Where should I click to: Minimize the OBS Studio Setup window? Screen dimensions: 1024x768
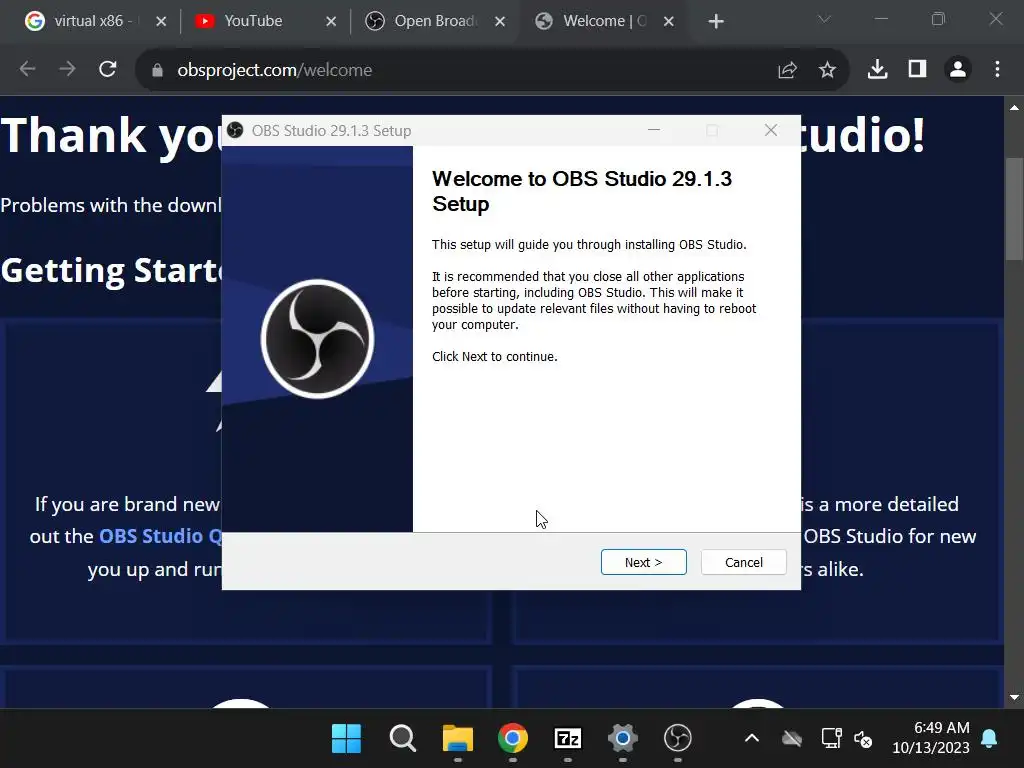[654, 131]
